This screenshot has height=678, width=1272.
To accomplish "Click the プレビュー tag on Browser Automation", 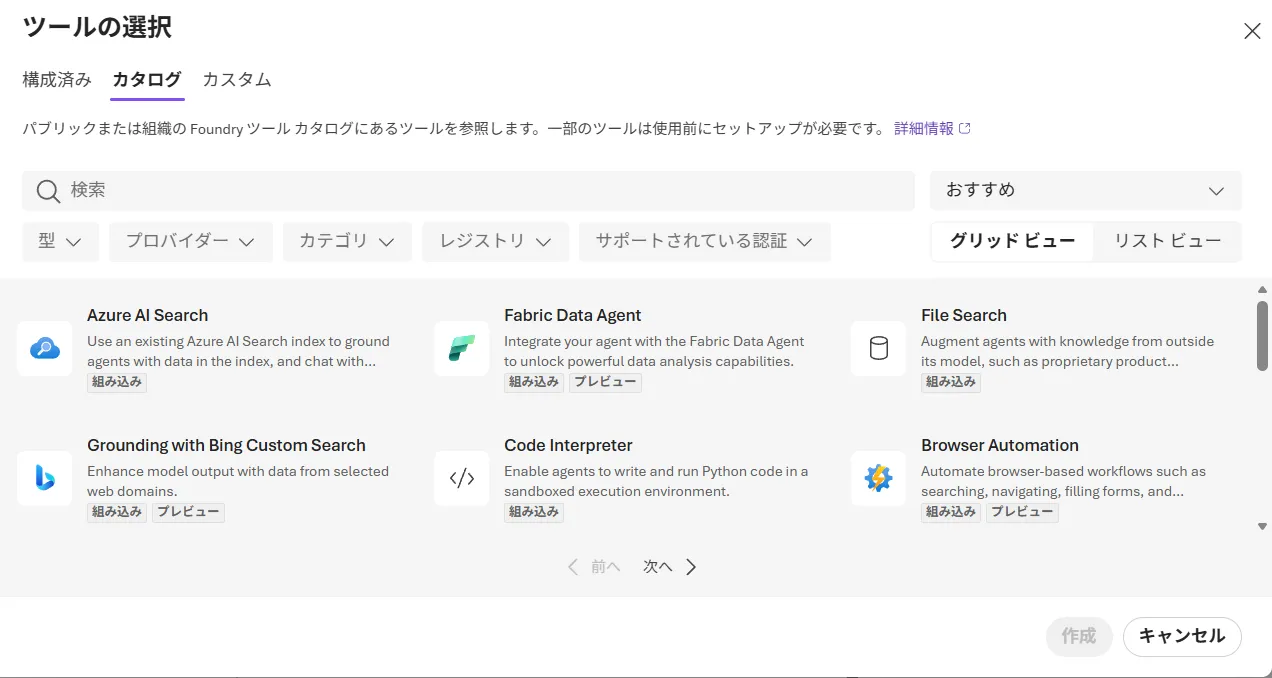I will [x=1022, y=512].
